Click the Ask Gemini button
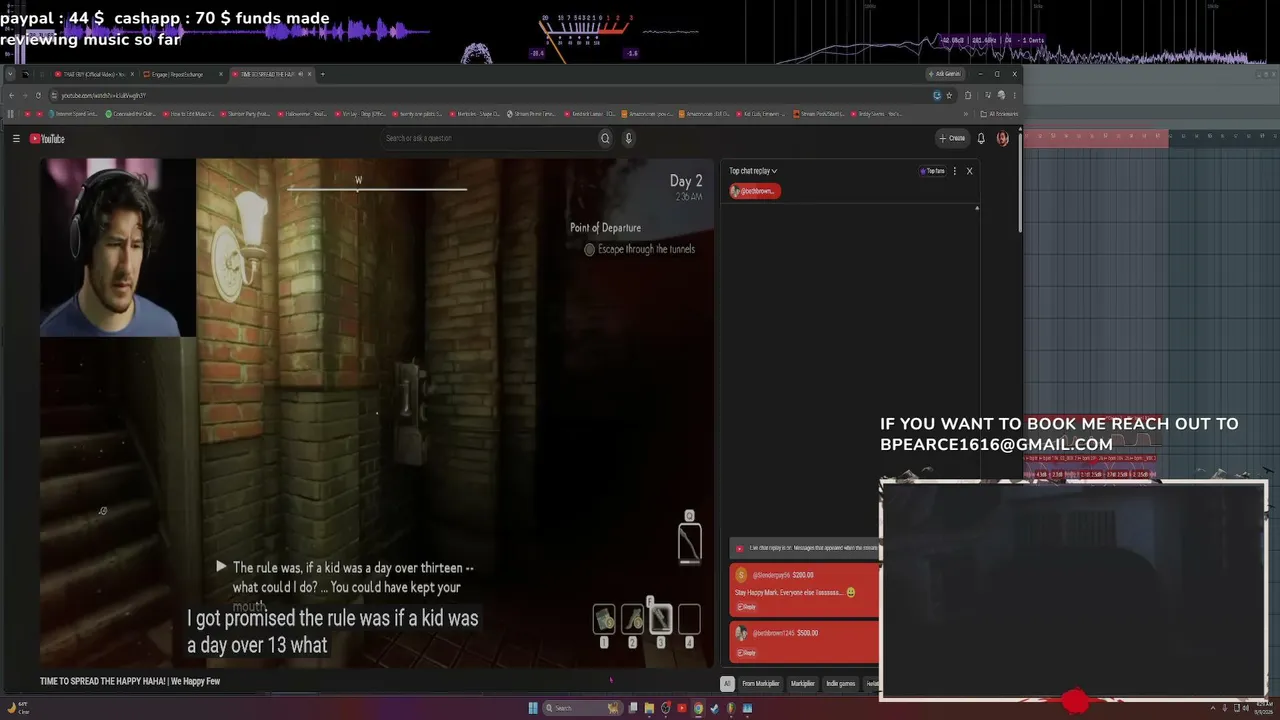 tap(945, 74)
